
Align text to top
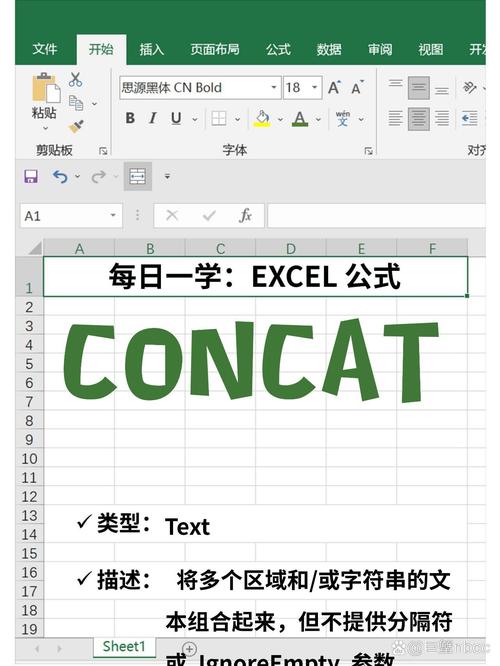395,84
